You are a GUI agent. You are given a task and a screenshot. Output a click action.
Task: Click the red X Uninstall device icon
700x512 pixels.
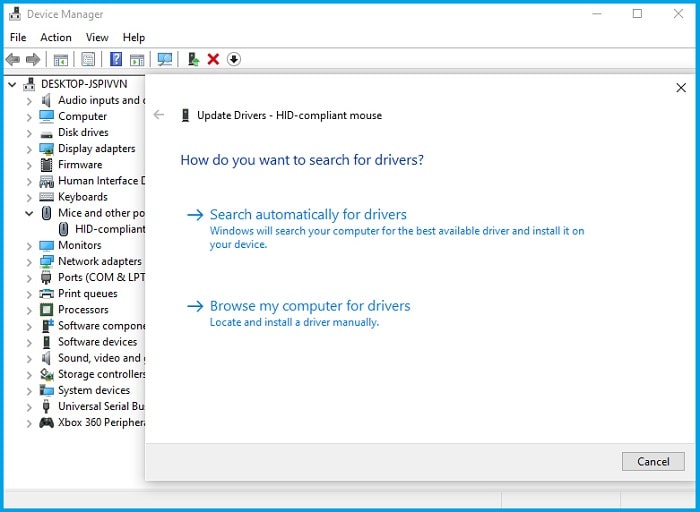click(213, 59)
